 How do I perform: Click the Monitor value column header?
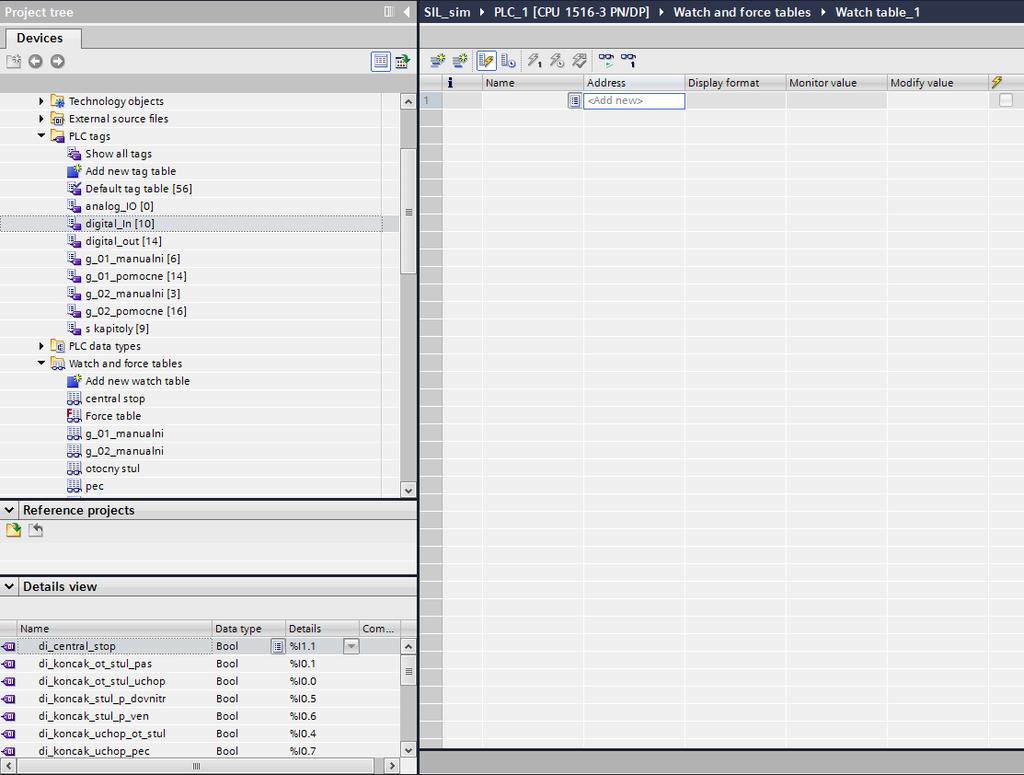click(836, 82)
